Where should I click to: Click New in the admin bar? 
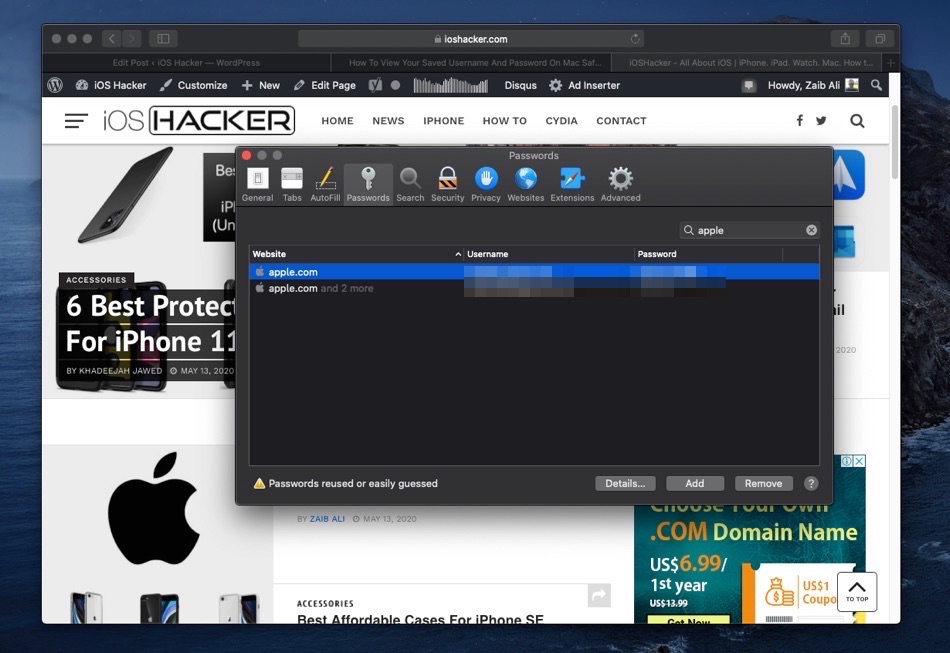[261, 85]
